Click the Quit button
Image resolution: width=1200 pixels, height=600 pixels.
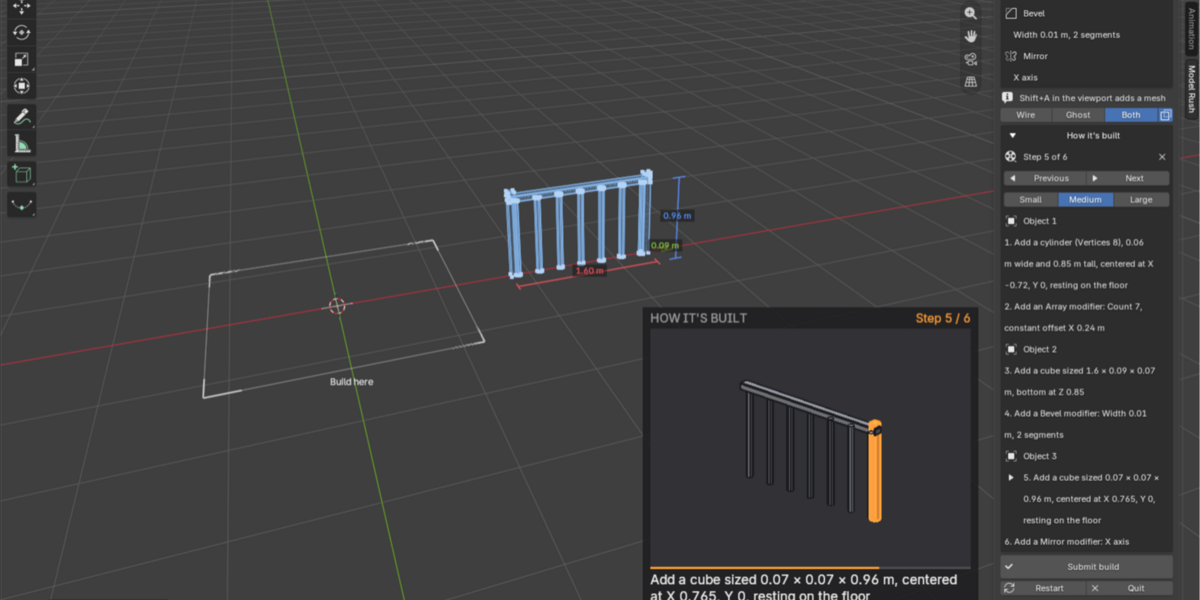(x=1129, y=589)
